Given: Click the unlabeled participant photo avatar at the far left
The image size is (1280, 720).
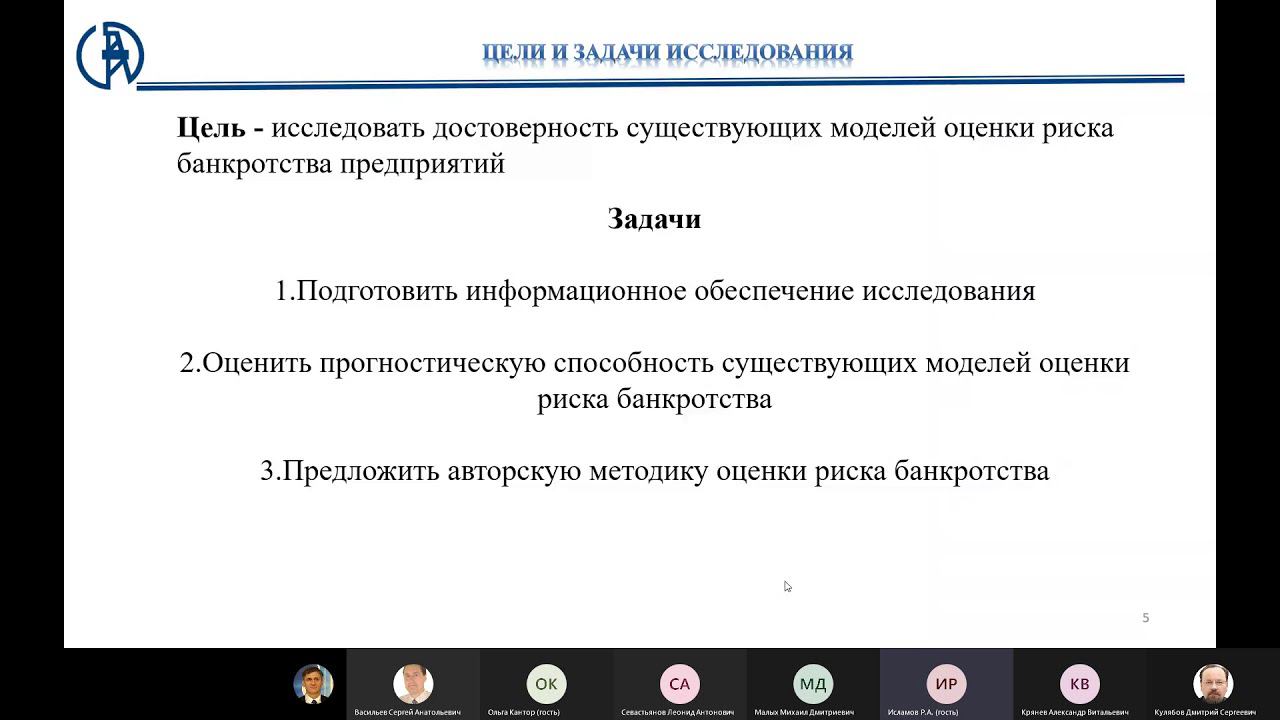Looking at the screenshot, I should (x=313, y=684).
